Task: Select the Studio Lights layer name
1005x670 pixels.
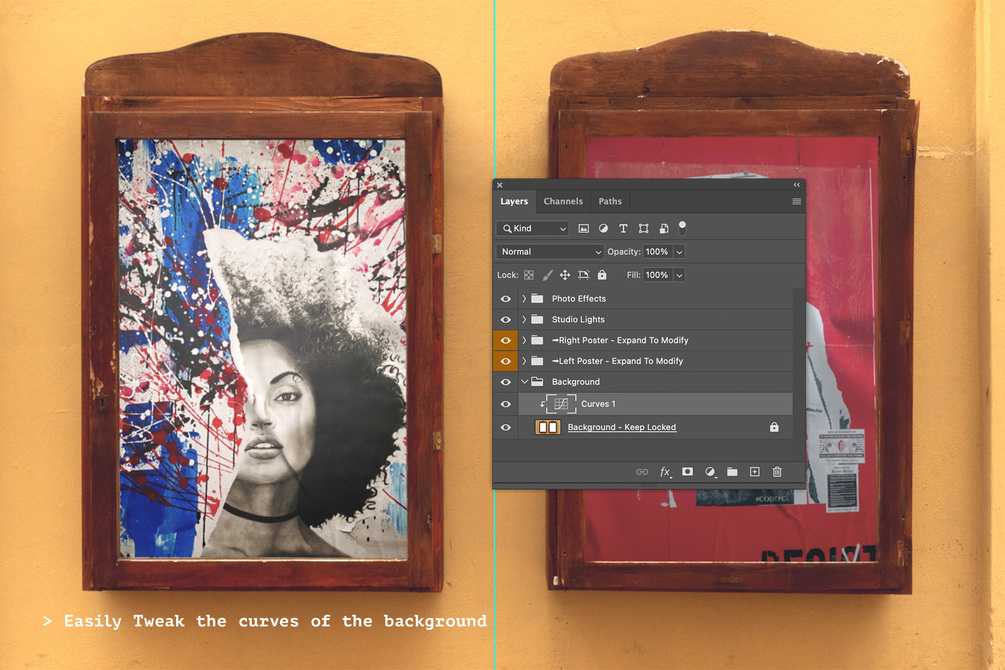Action: point(578,319)
